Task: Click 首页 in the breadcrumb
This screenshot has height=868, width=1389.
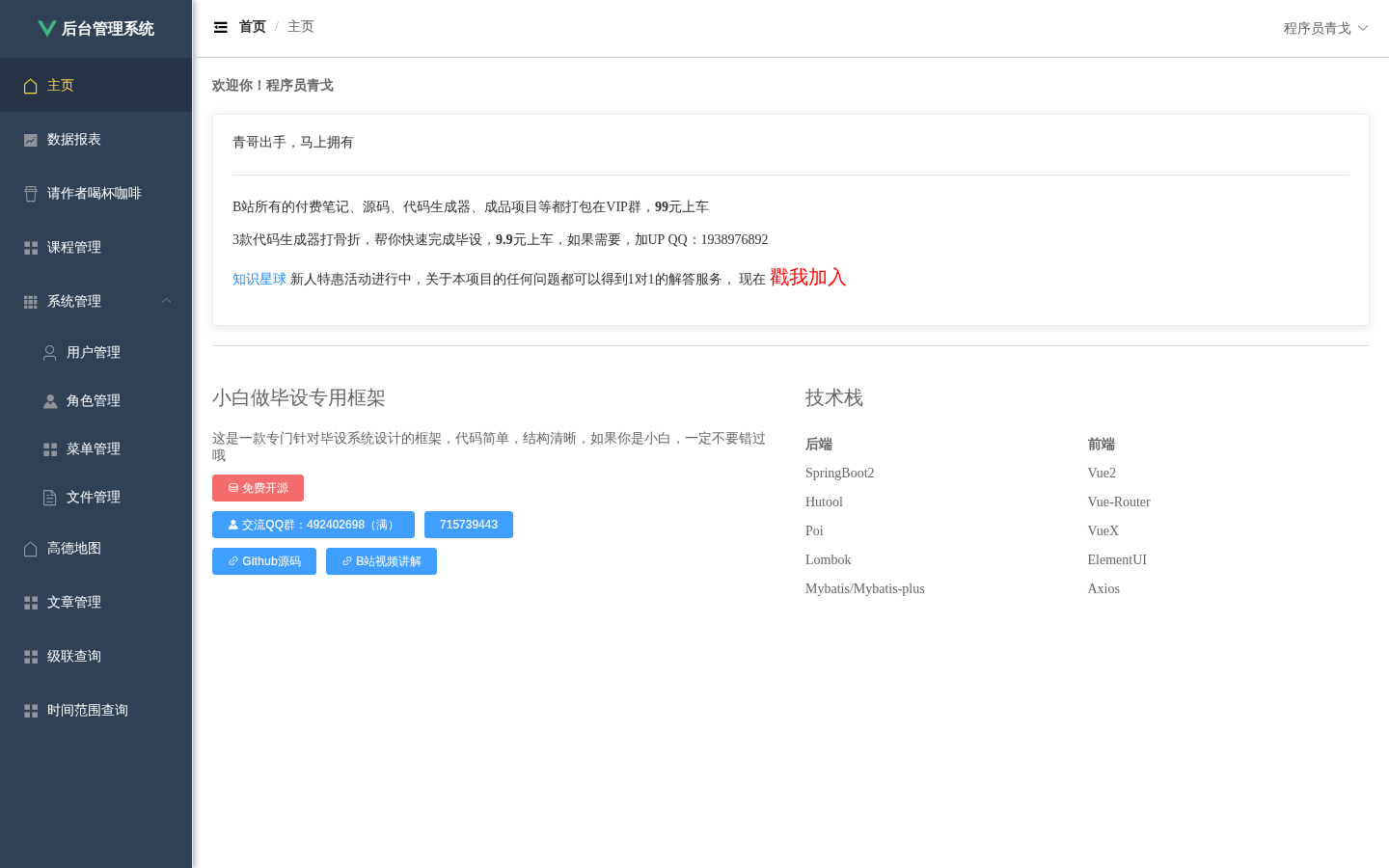Action: pos(253,27)
